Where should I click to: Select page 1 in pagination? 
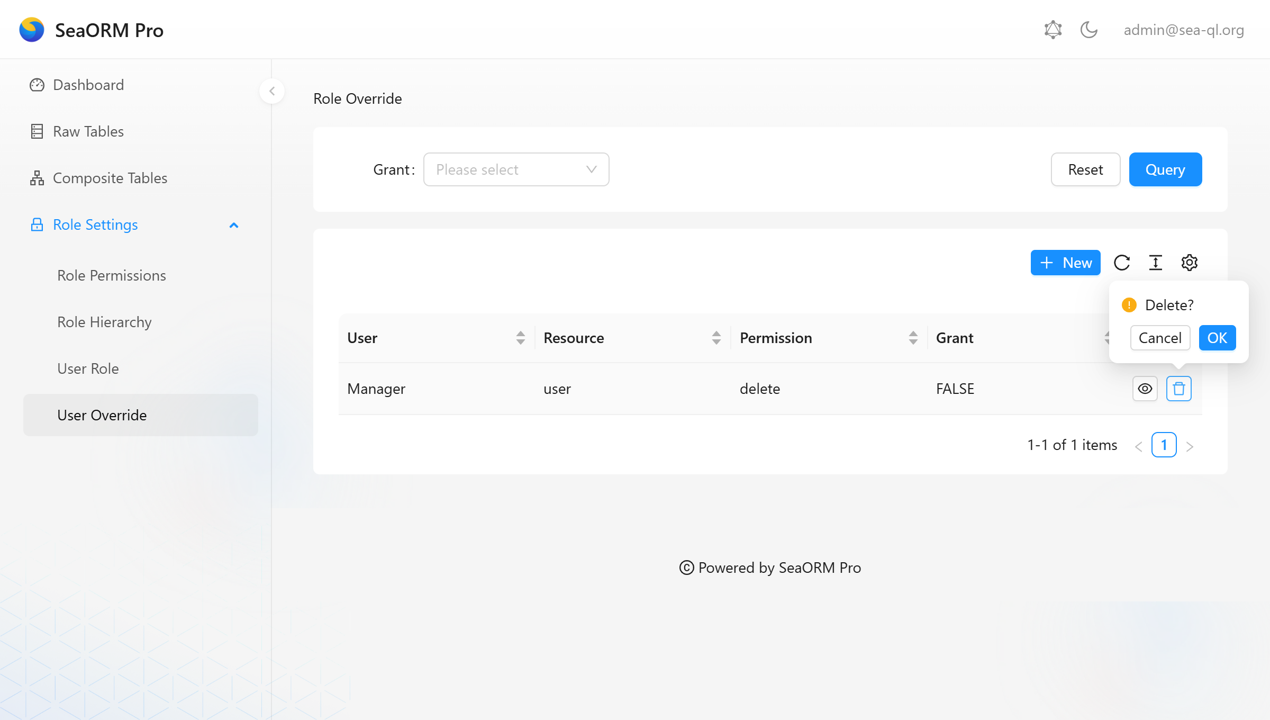1164,445
